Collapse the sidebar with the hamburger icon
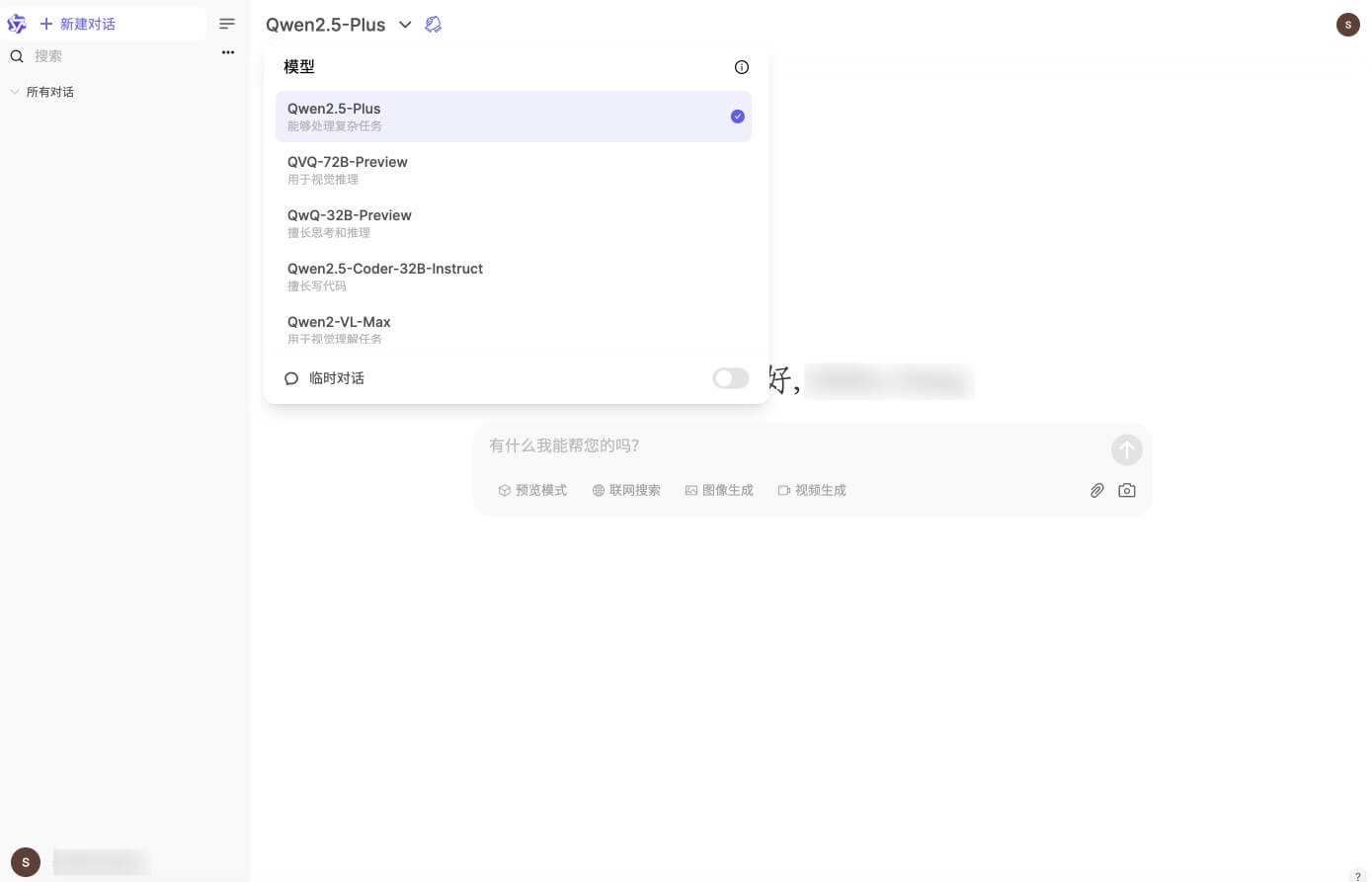Viewport: 1372px width, 882px height. (x=227, y=24)
